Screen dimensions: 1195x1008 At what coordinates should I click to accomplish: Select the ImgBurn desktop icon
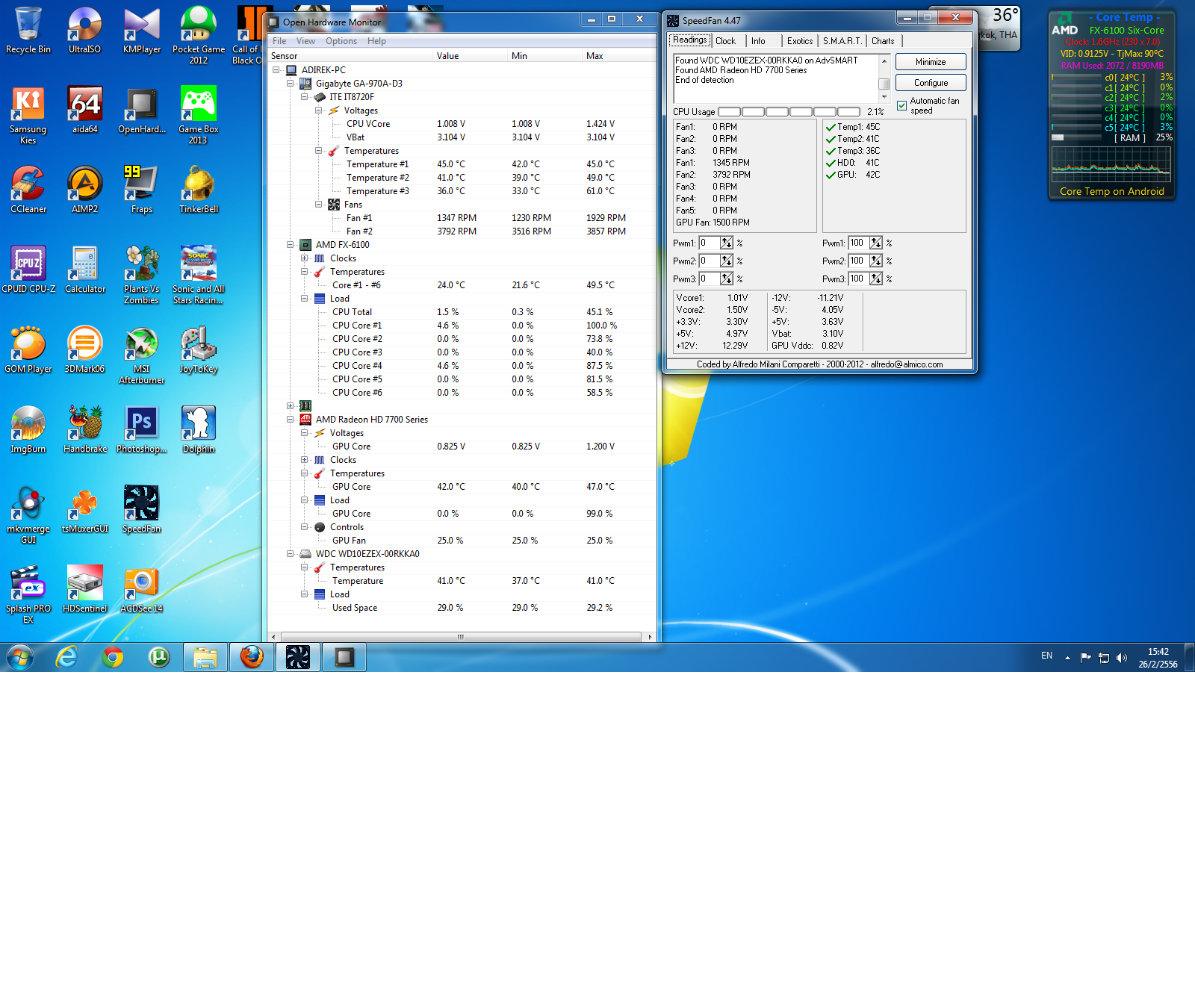coord(28,430)
